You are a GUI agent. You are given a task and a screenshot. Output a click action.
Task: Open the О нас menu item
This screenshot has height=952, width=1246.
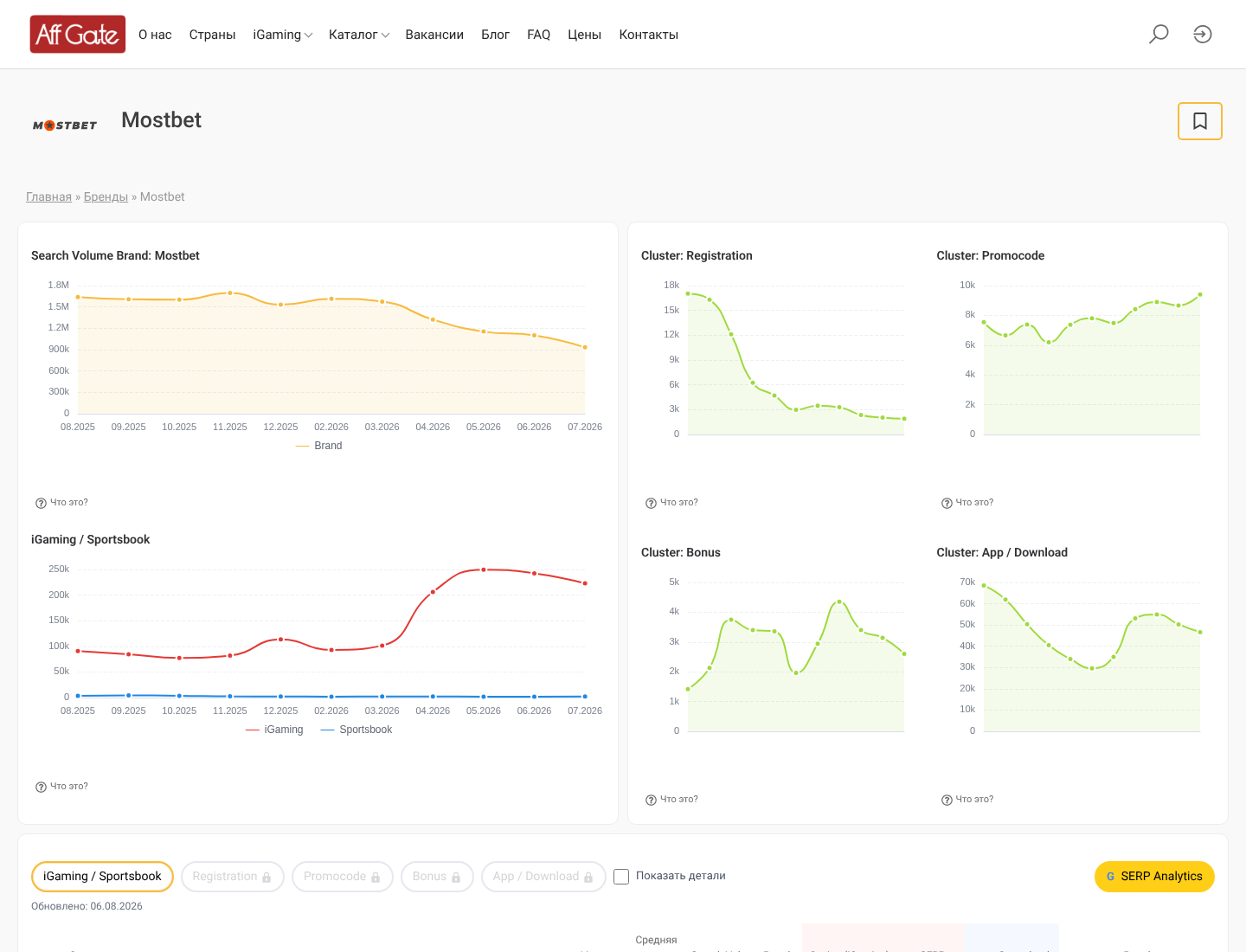pos(155,35)
